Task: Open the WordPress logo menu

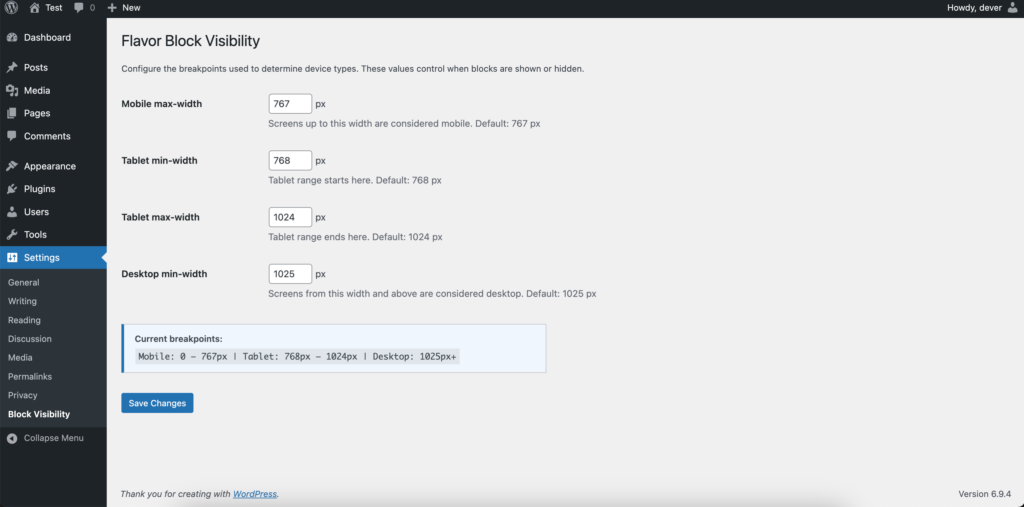Action: coord(12,8)
